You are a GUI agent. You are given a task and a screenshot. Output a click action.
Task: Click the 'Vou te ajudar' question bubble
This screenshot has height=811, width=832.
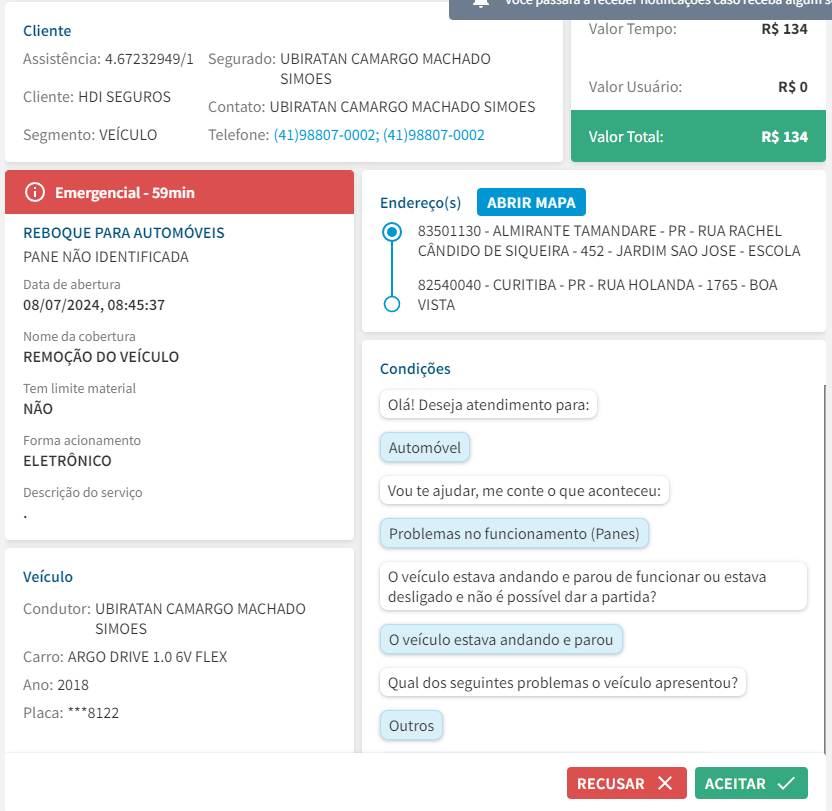pyautogui.click(x=524, y=490)
